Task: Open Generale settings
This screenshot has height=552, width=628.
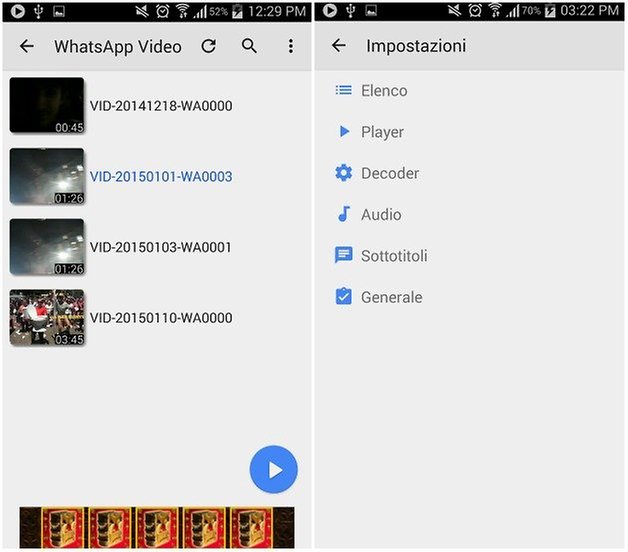Action: [x=469, y=297]
